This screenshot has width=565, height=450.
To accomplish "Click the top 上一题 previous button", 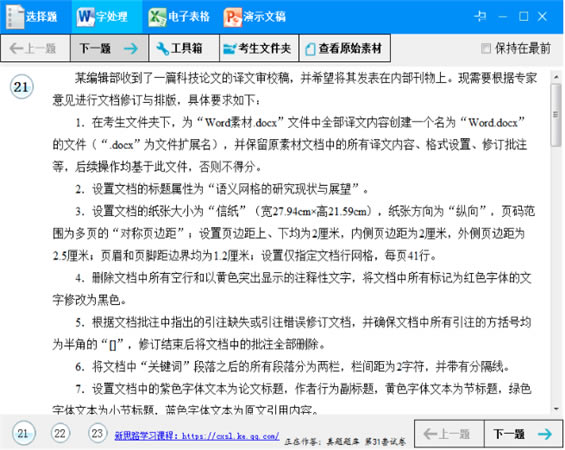I will (35, 48).
